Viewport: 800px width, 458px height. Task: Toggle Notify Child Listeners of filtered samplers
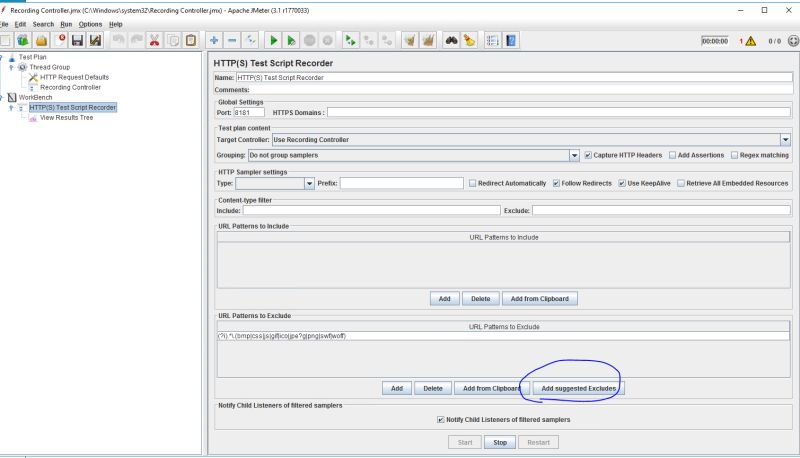click(x=441, y=420)
